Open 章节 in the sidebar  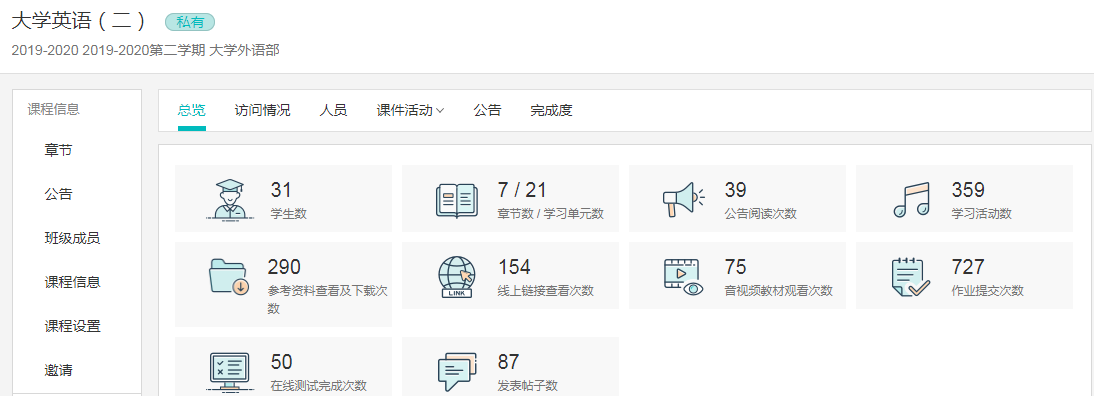(59, 151)
